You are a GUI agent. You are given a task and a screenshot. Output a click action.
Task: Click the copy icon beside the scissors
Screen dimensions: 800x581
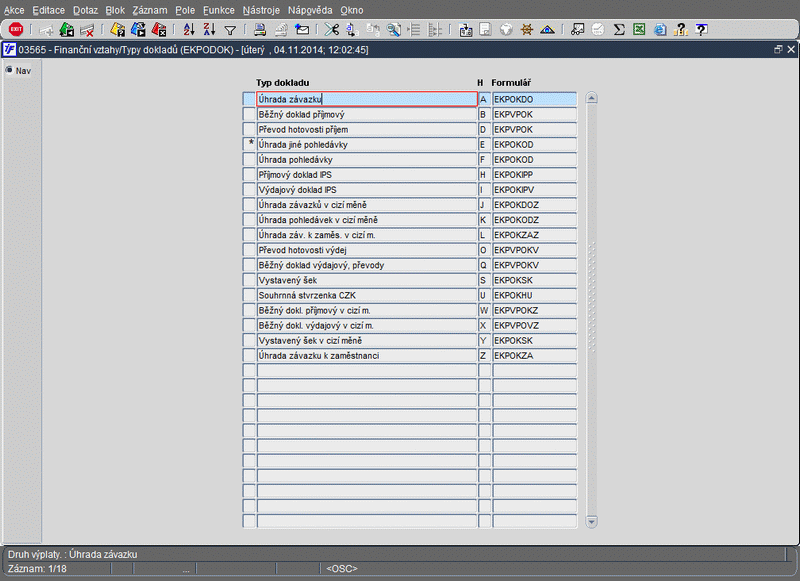(x=352, y=30)
